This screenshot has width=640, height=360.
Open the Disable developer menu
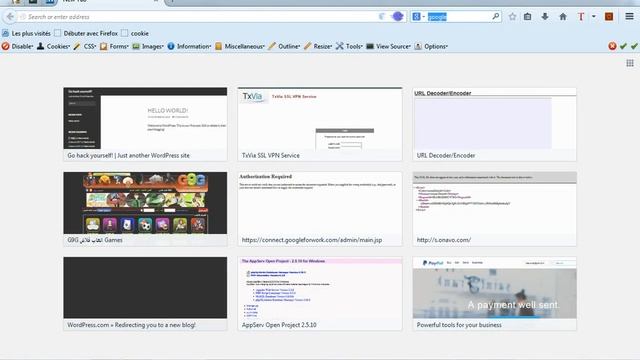(x=18, y=47)
